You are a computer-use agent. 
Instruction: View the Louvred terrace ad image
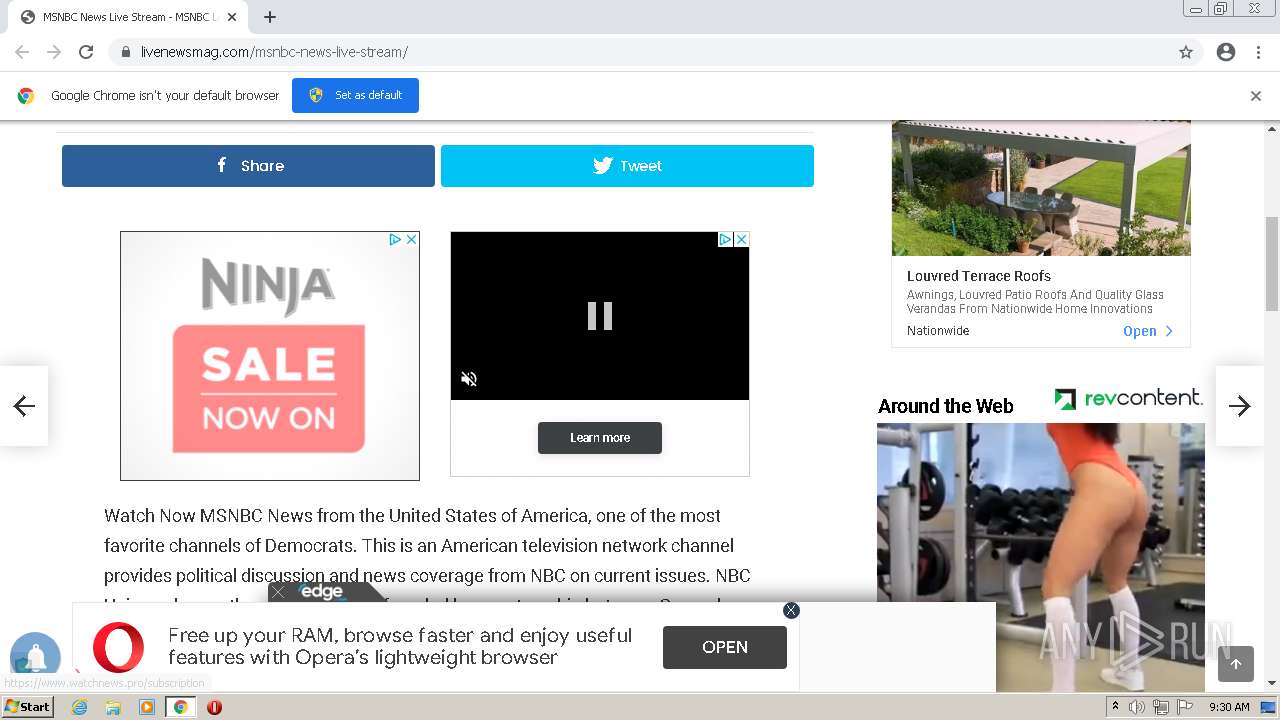[1041, 188]
